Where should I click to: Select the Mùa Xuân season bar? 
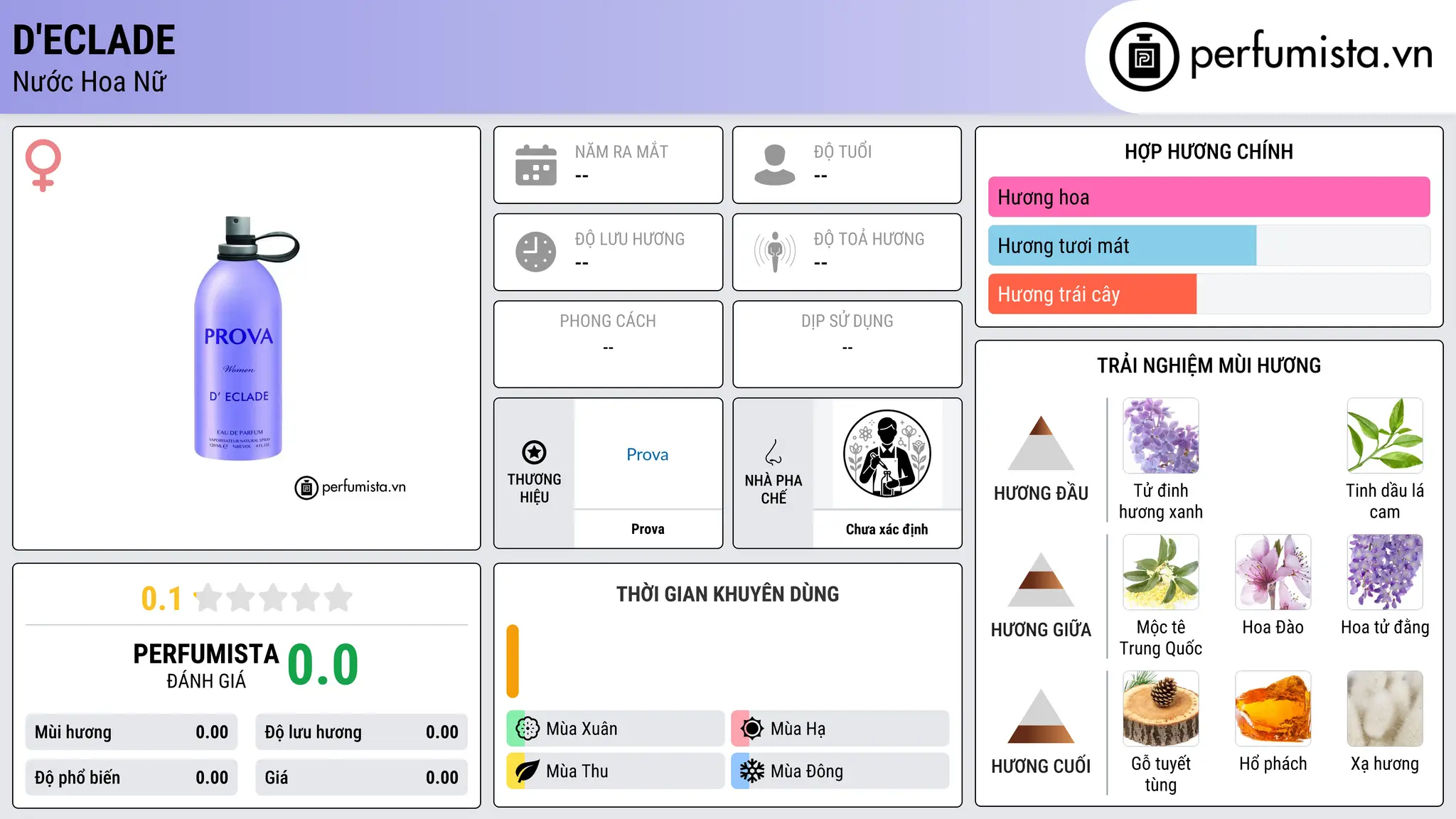615,729
